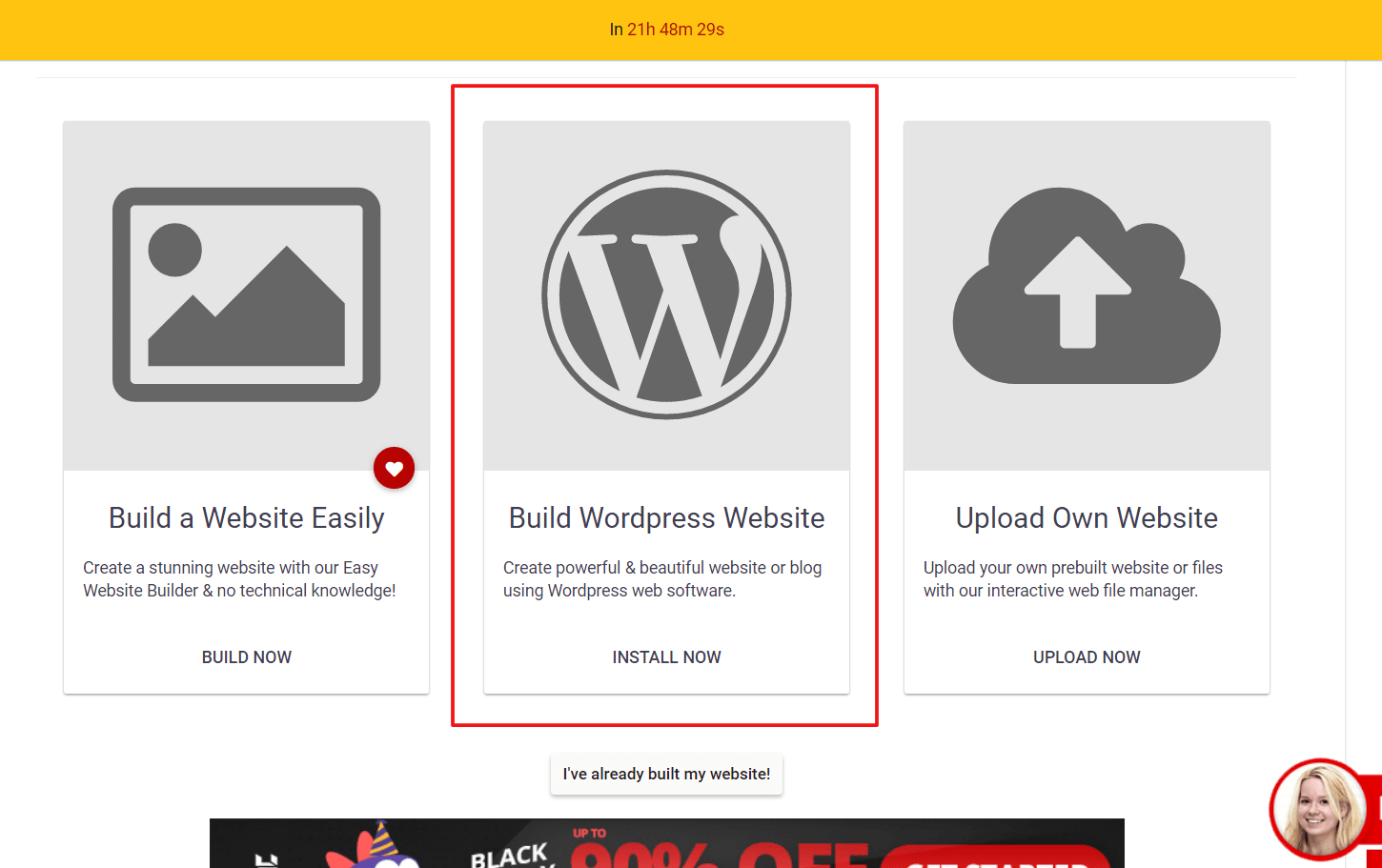Click the "Upload Own Website" heading
This screenshot has width=1382, height=868.
click(x=1087, y=517)
